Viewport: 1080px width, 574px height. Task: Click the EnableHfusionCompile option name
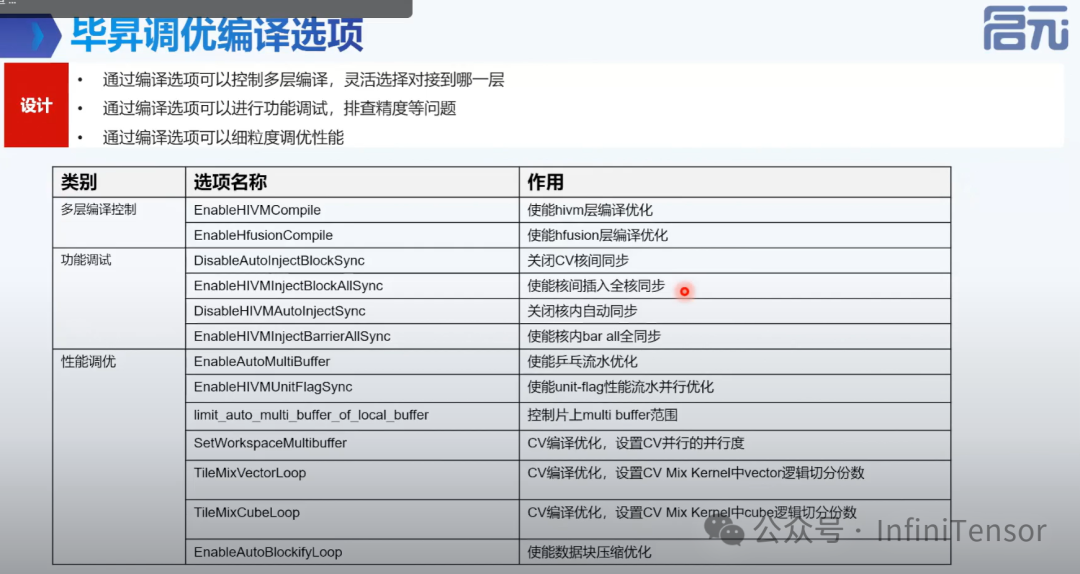point(263,236)
